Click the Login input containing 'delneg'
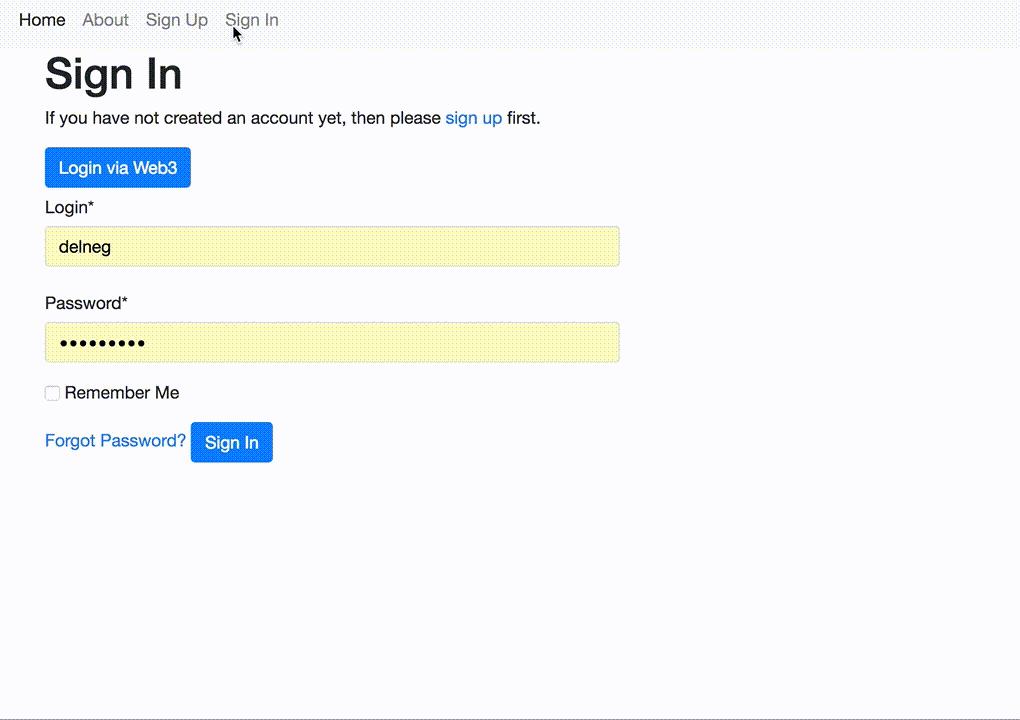The height and width of the screenshot is (720, 1020). point(332,246)
